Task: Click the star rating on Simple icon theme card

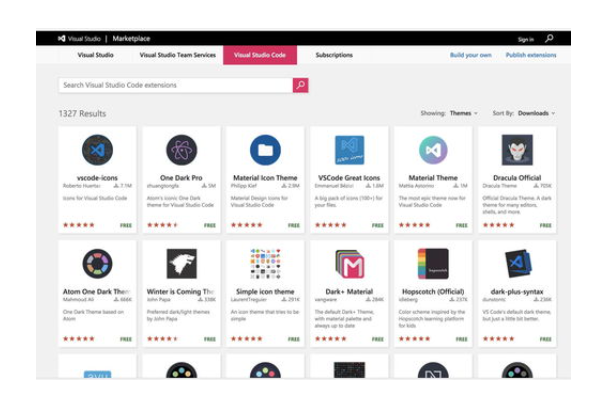Action: (x=247, y=339)
